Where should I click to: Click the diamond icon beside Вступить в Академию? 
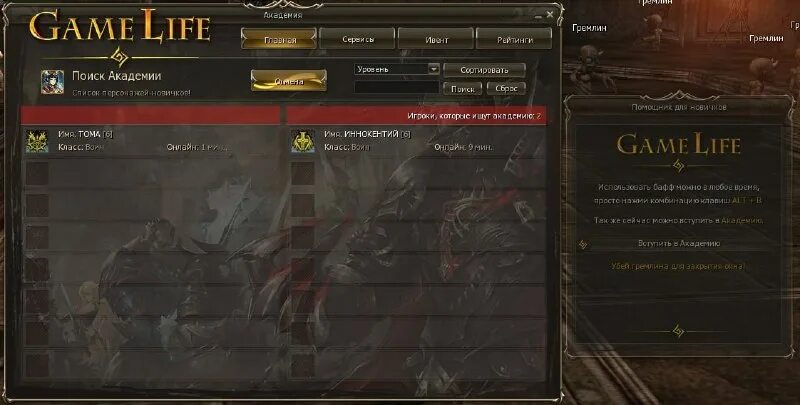[x=583, y=244]
